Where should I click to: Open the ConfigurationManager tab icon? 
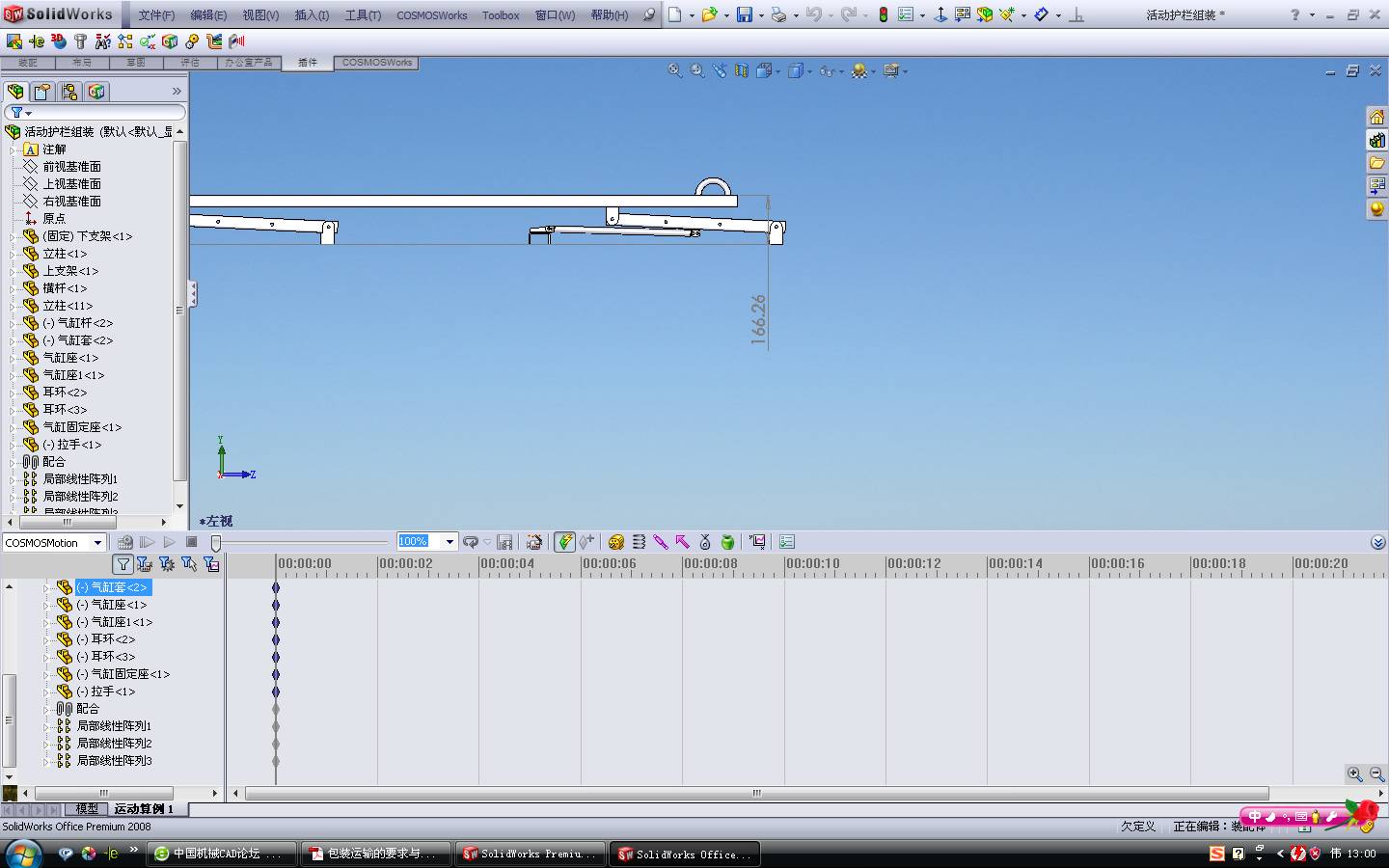pyautogui.click(x=69, y=92)
